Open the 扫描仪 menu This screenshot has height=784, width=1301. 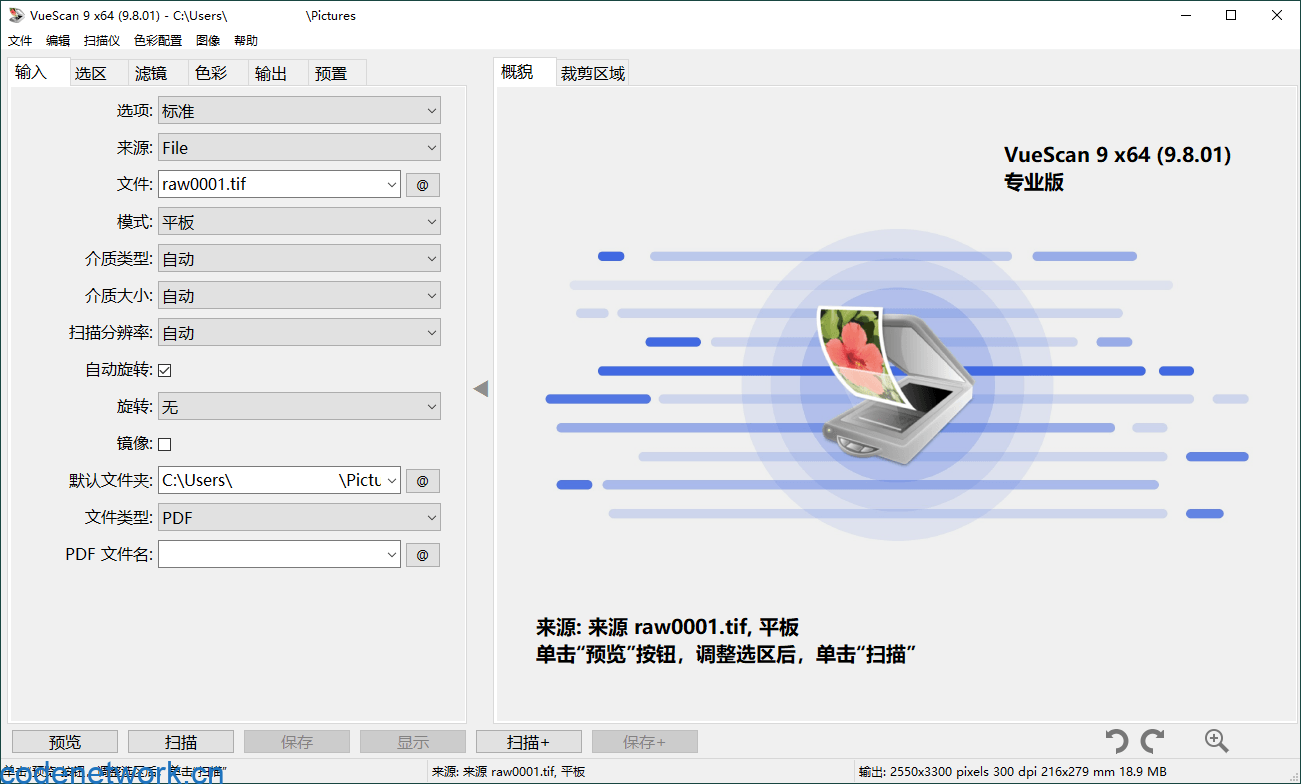point(102,41)
